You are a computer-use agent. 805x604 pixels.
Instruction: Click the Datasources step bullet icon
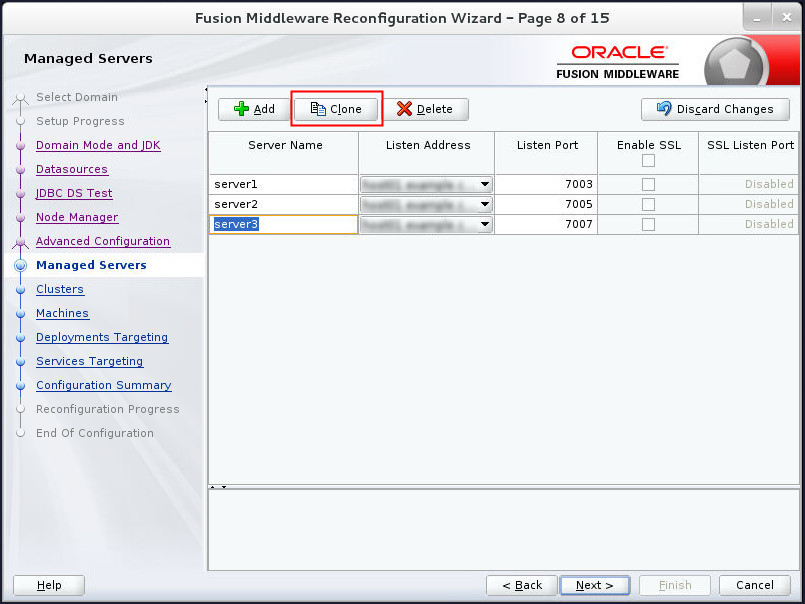coord(21,169)
